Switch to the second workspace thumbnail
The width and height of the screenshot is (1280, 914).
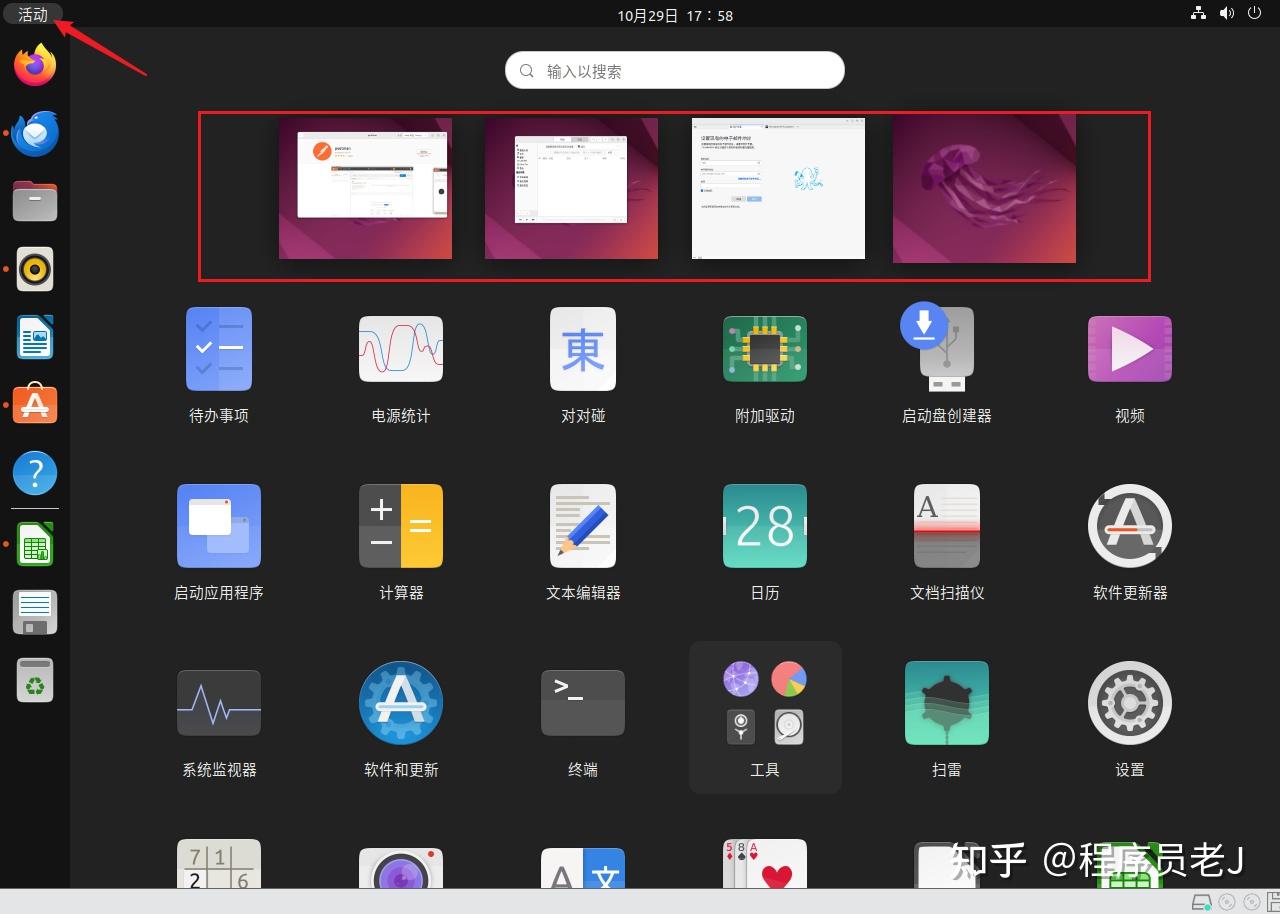tap(571, 188)
